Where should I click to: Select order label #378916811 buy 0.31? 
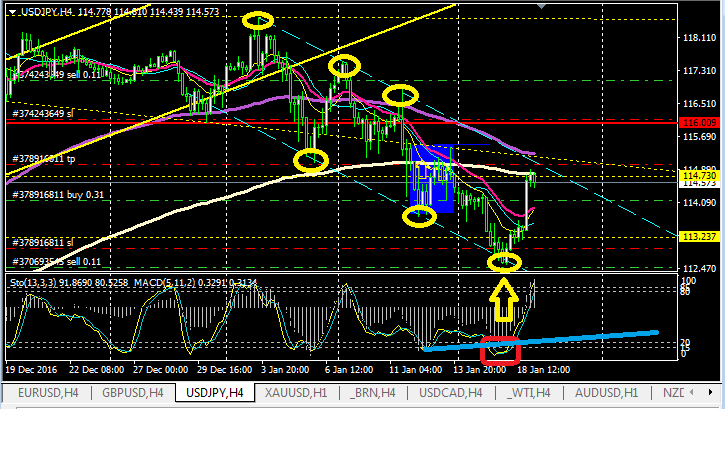coord(58,195)
